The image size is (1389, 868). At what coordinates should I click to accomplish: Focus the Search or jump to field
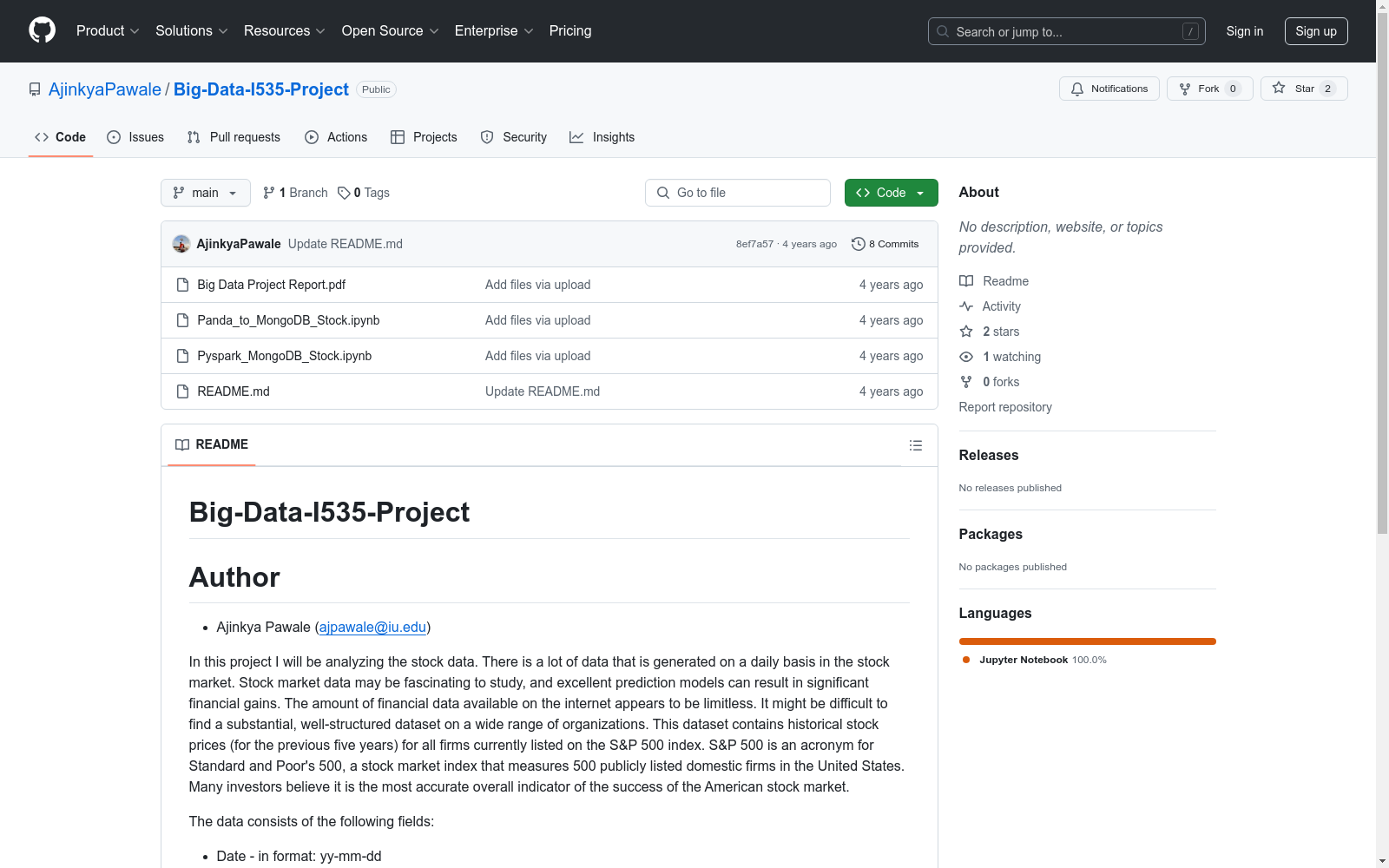point(1066,31)
